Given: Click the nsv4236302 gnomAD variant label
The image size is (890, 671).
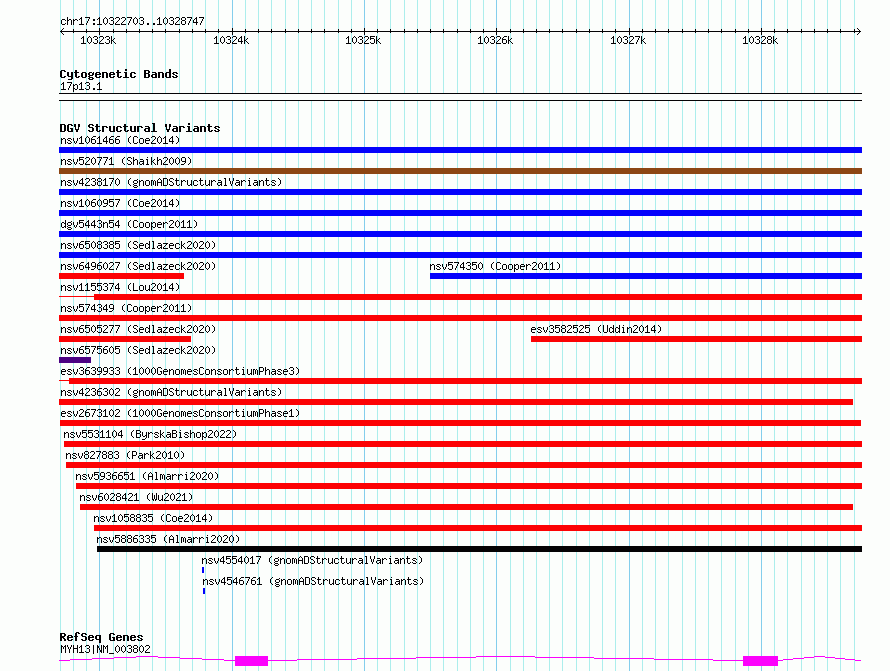Looking at the screenshot, I should 171,392.
